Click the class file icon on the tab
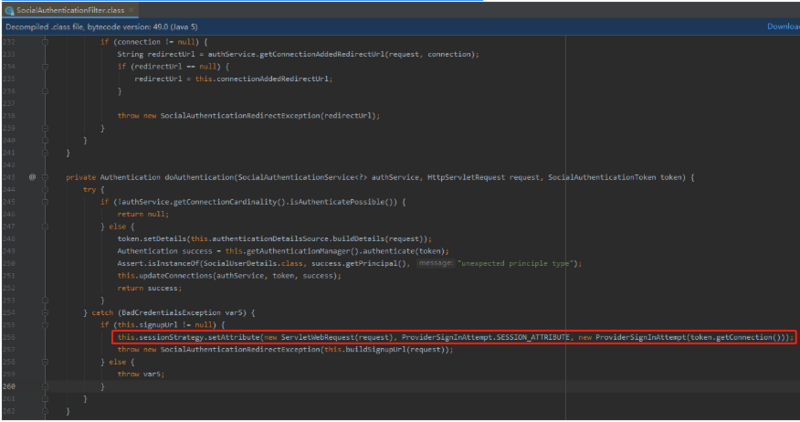800x422 pixels. 9,10
